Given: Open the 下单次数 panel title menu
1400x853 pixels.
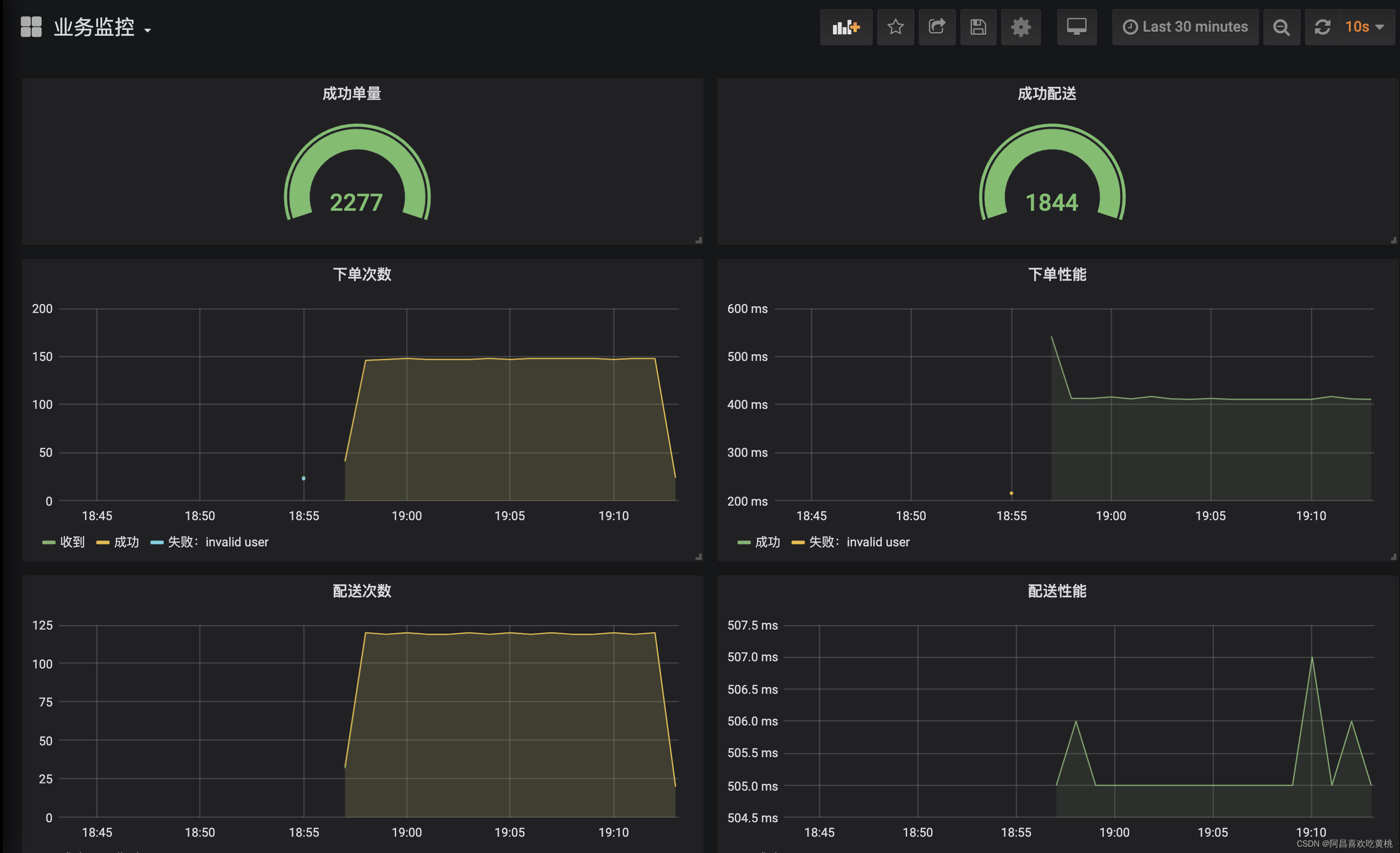Looking at the screenshot, I should tap(362, 275).
